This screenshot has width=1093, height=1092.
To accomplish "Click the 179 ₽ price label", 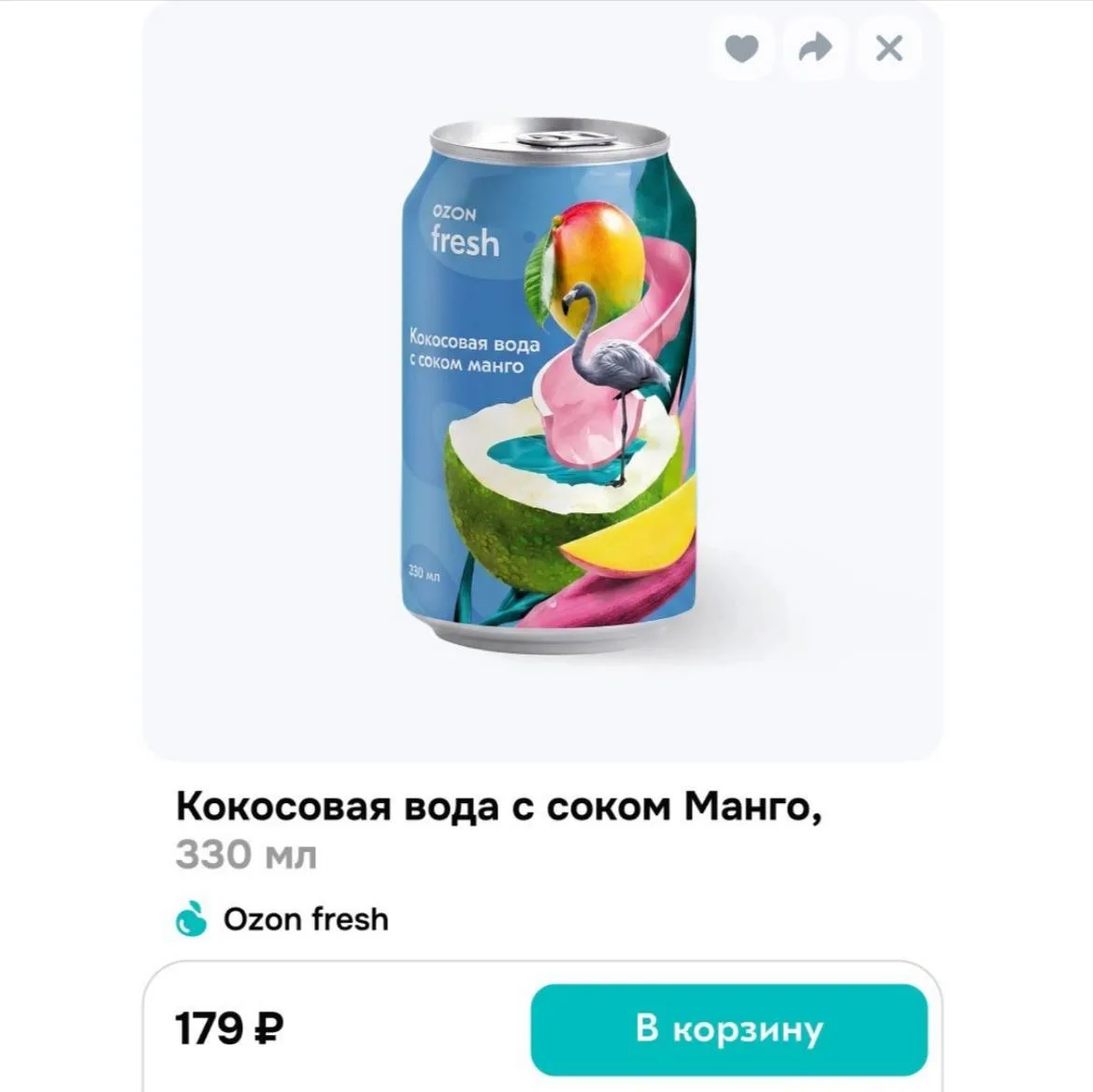I will click(x=229, y=1028).
